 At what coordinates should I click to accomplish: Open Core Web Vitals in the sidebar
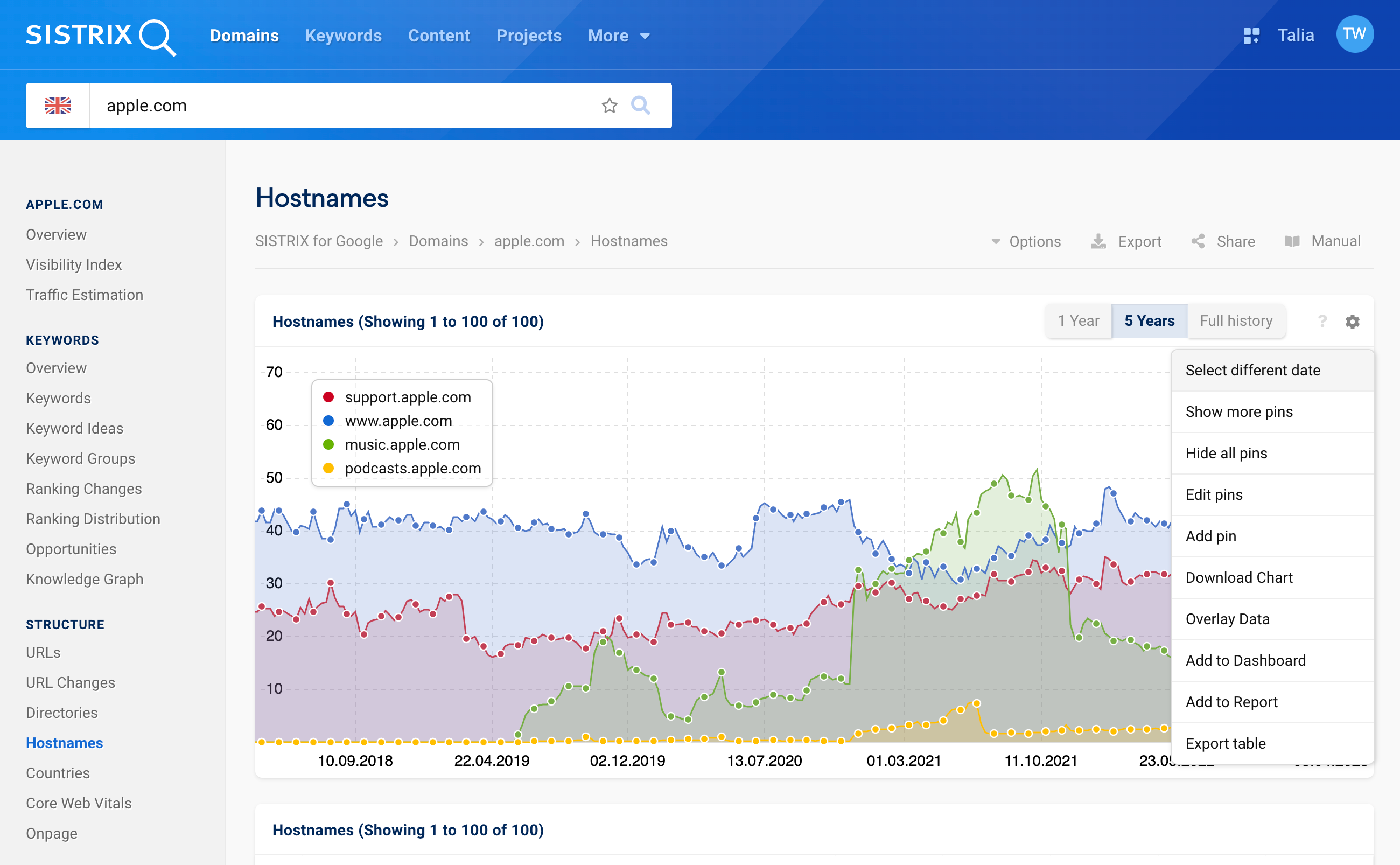pyautogui.click(x=79, y=804)
